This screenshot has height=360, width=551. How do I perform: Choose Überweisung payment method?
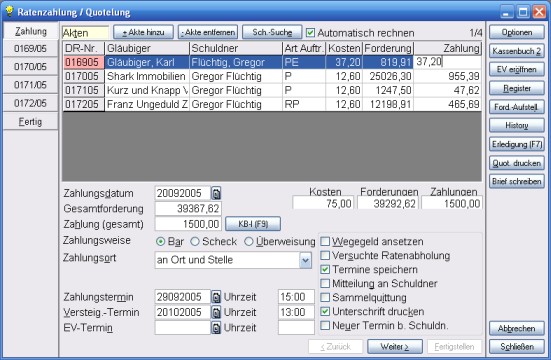tap(248, 242)
